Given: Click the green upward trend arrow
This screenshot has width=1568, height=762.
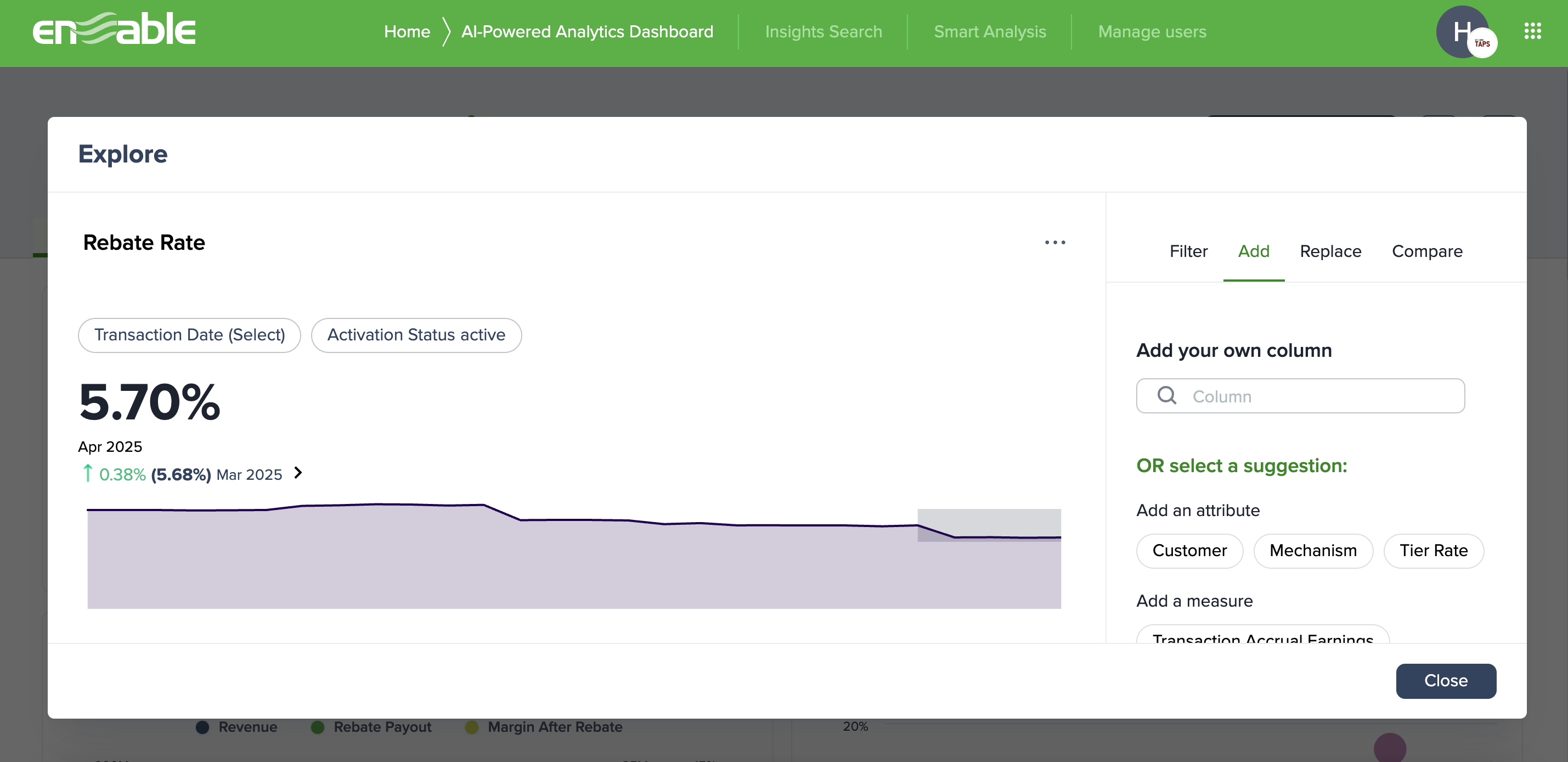Looking at the screenshot, I should pyautogui.click(x=88, y=474).
